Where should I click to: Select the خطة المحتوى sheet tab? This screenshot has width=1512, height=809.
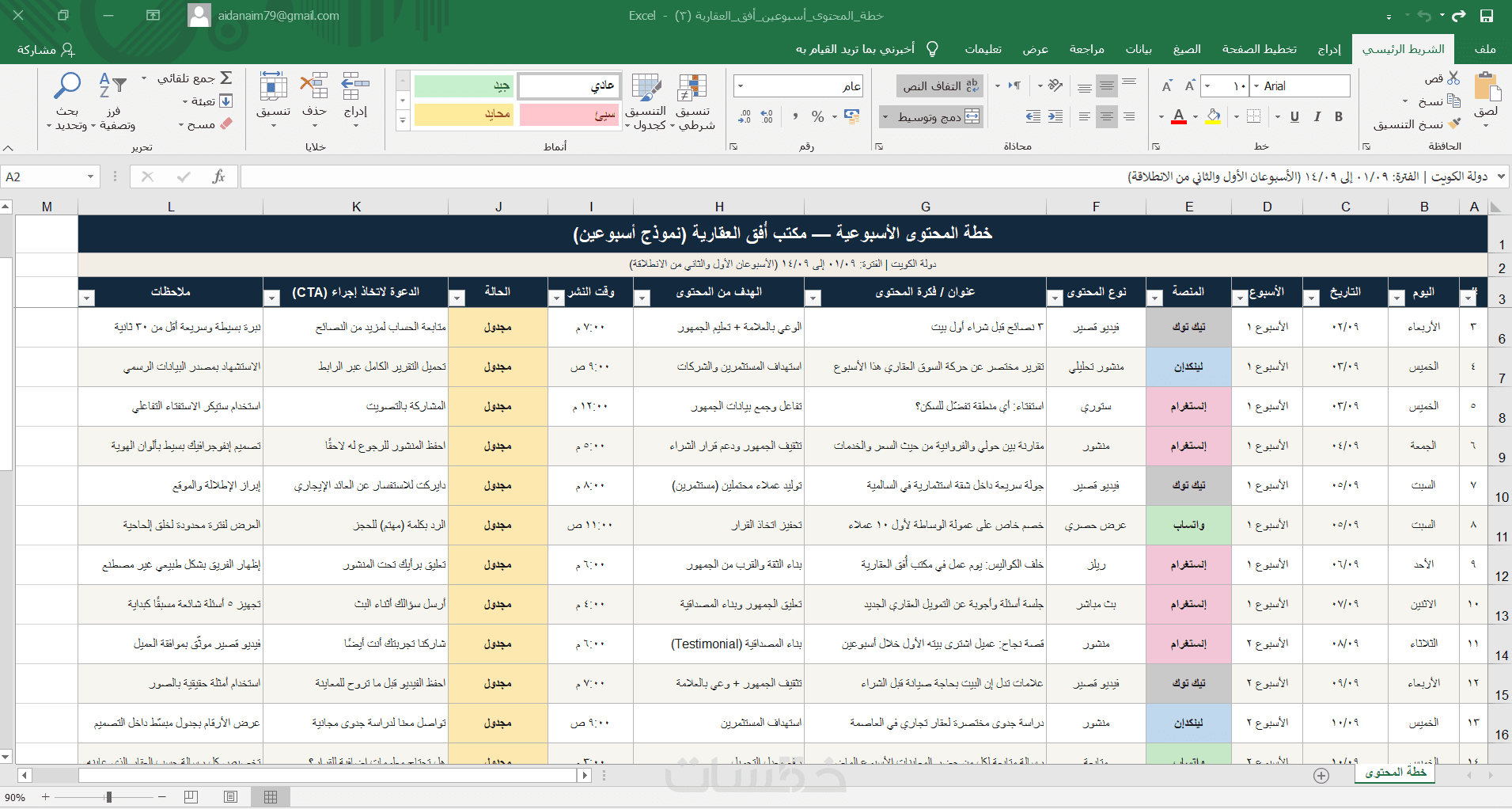tap(1395, 773)
